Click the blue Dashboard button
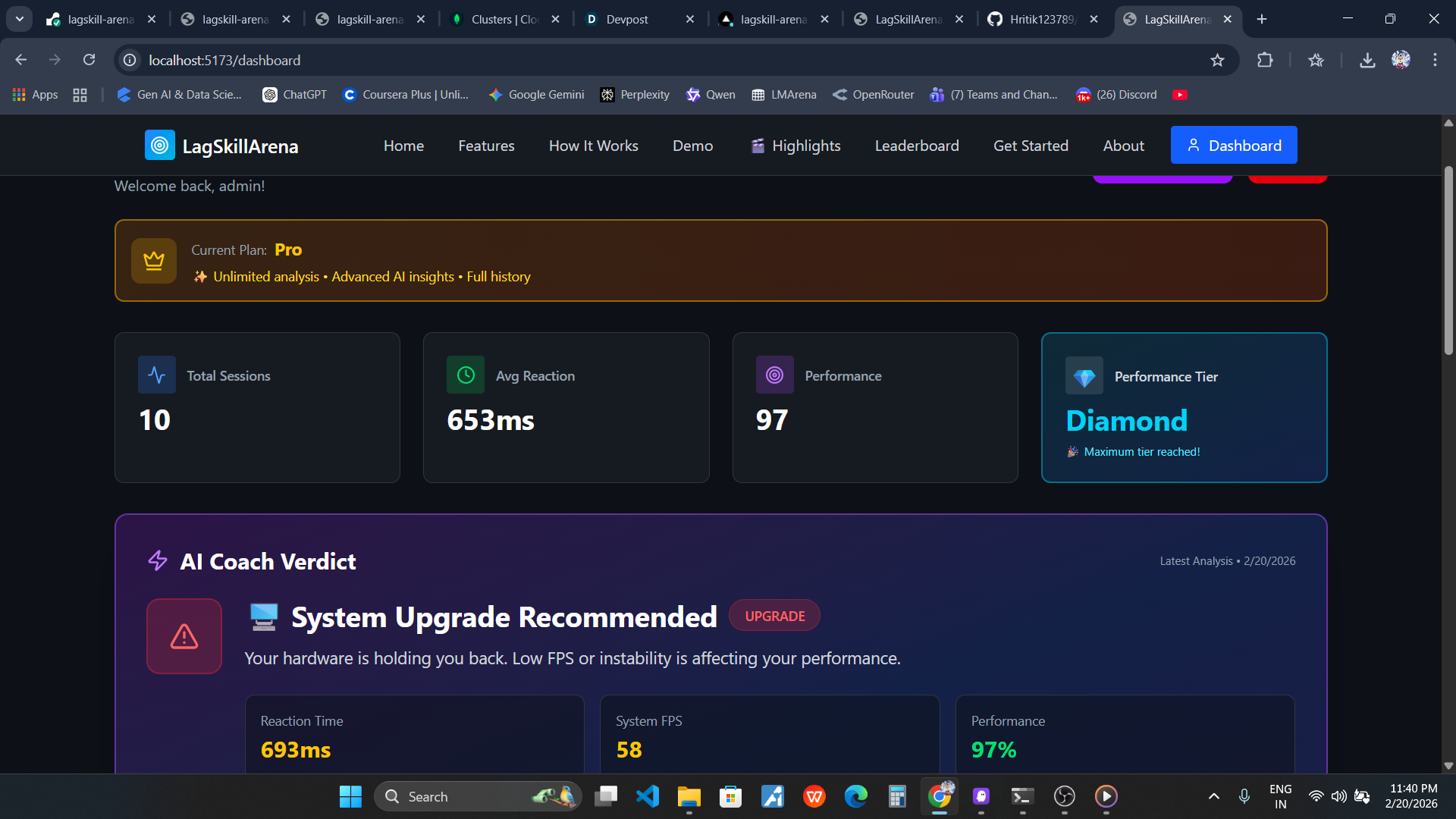This screenshot has height=819, width=1456. click(x=1233, y=146)
